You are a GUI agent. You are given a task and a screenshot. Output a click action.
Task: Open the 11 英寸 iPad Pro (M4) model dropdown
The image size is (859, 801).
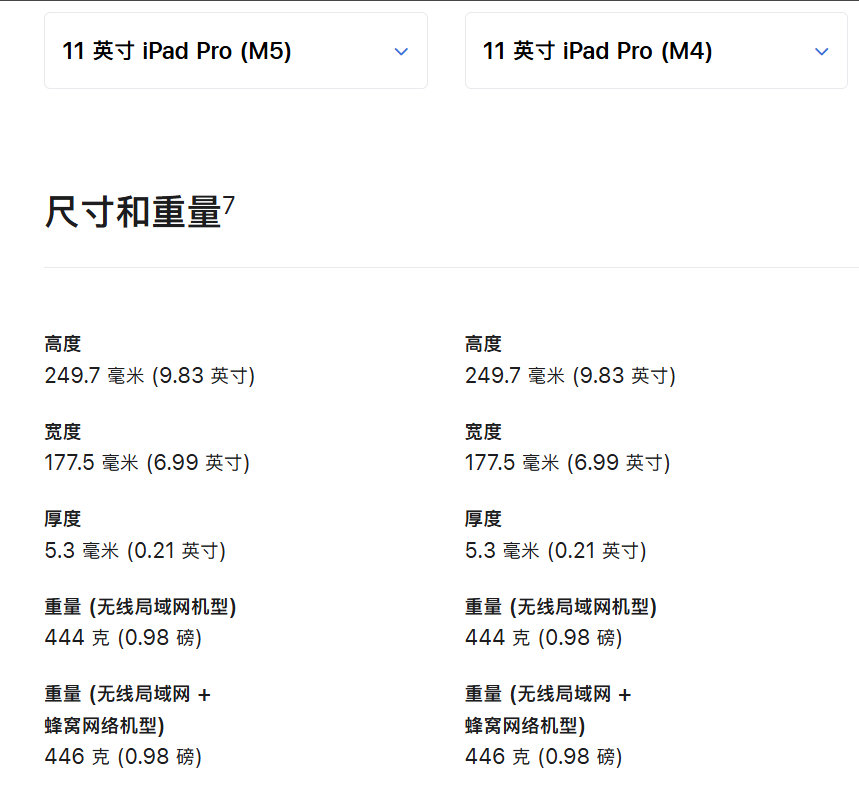(x=656, y=50)
